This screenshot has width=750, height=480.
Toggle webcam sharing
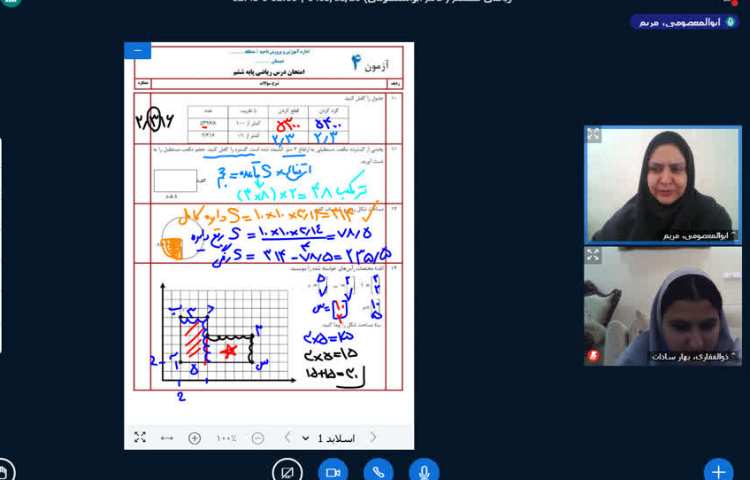coord(333,471)
